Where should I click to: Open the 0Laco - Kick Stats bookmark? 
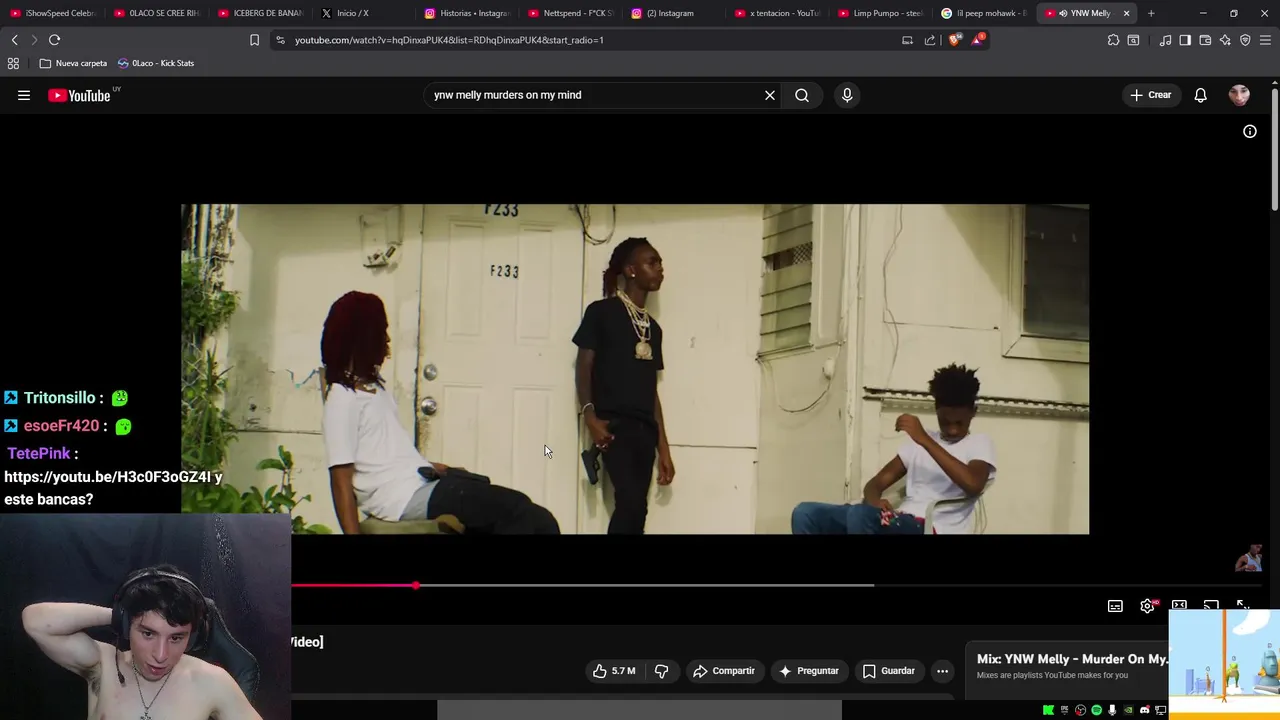pos(156,63)
